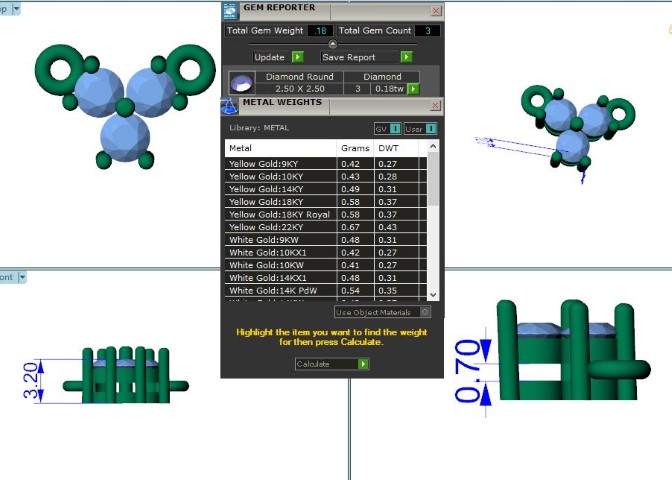Click the green arrow beside 0.18tw
The width and height of the screenshot is (672, 480).
pos(413,89)
